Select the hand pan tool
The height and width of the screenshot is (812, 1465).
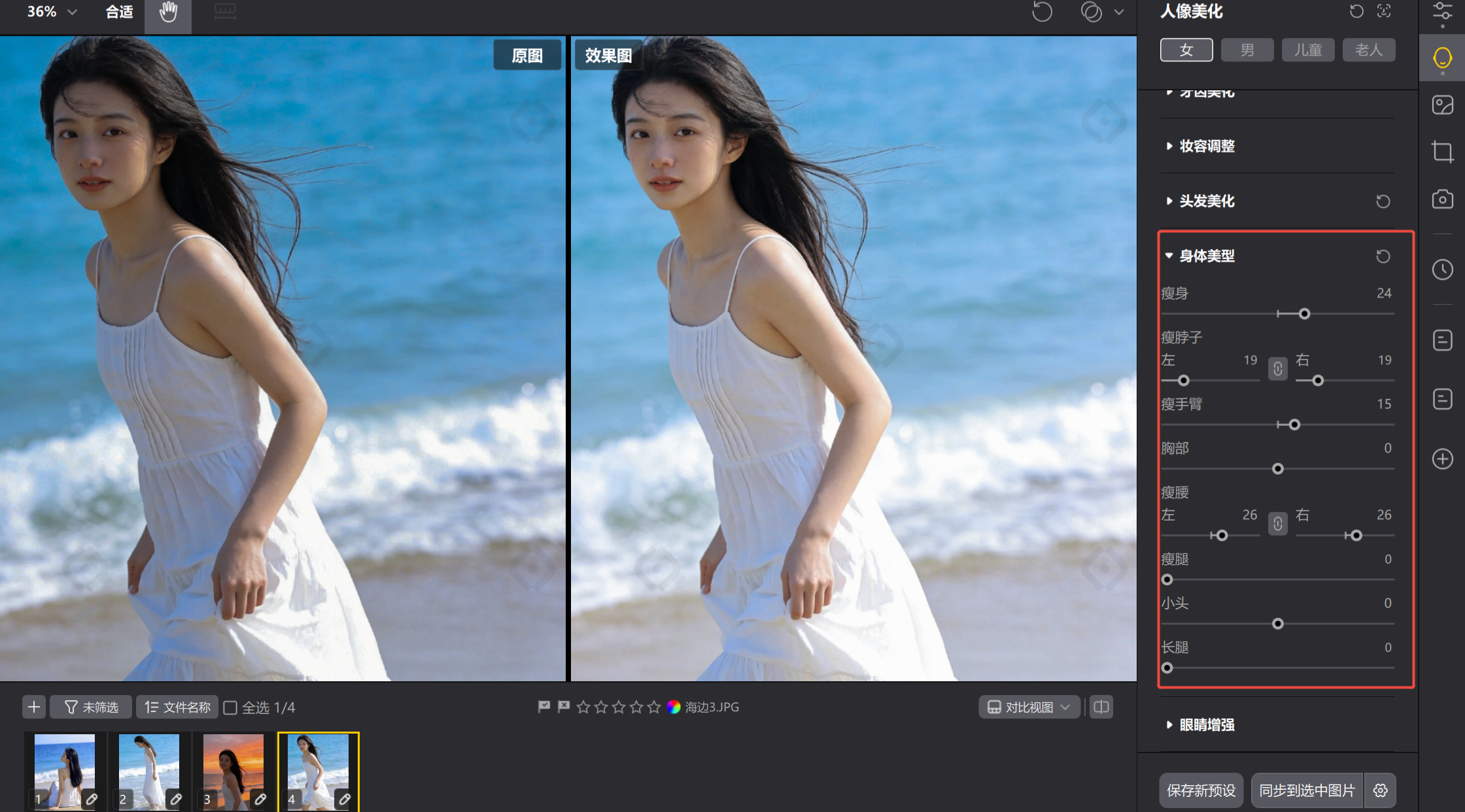[x=168, y=13]
